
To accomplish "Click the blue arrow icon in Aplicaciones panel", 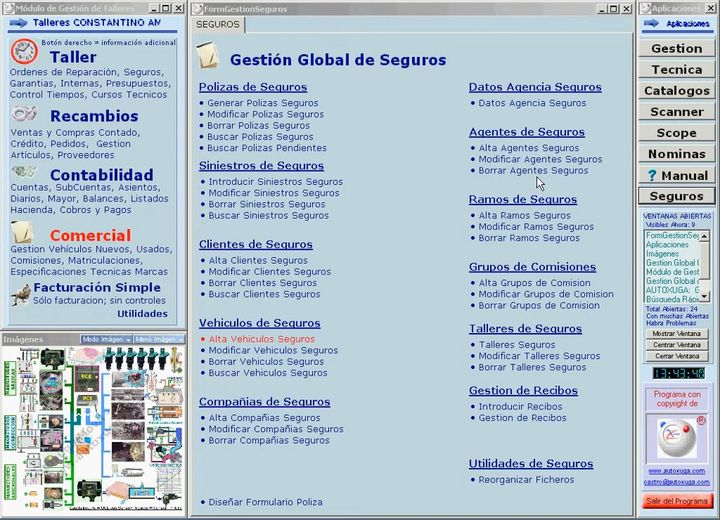I will (651, 23).
